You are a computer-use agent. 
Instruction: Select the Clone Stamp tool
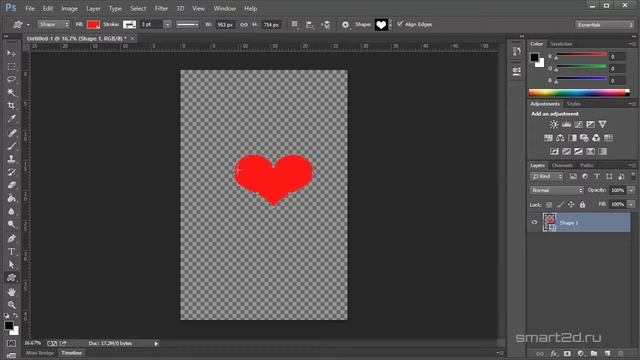11,159
